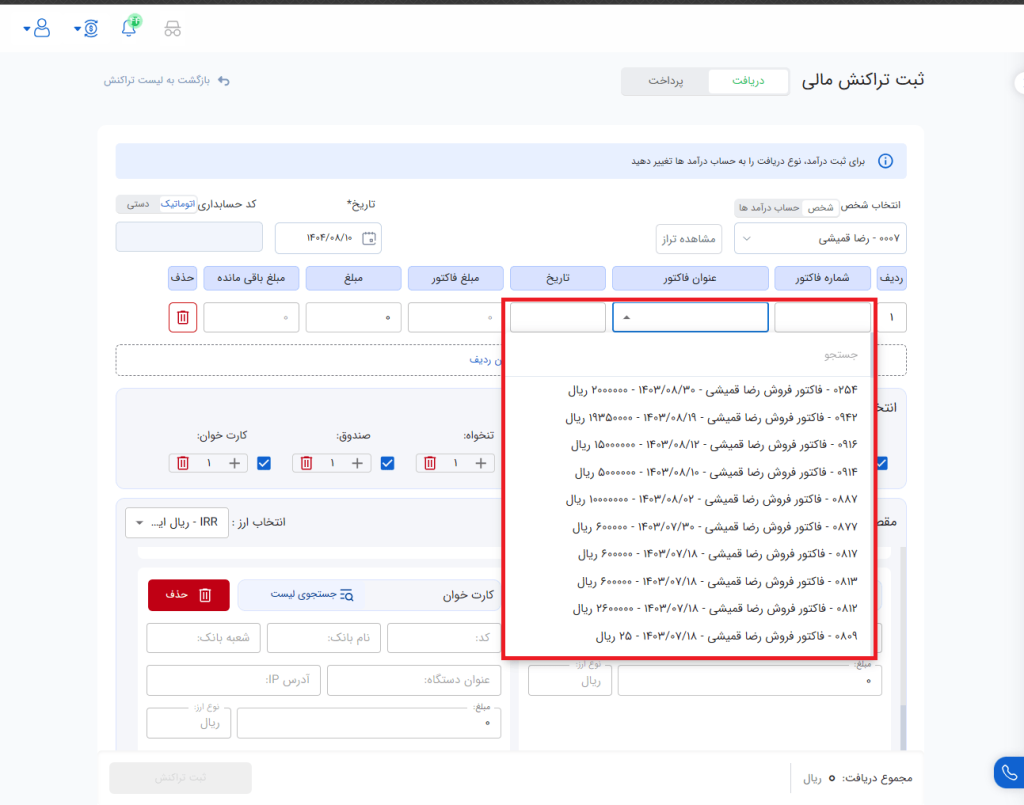Image resolution: width=1024 pixels, height=805 pixels.
Task: Delete invoice row 1 with trash icon
Action: 182,317
